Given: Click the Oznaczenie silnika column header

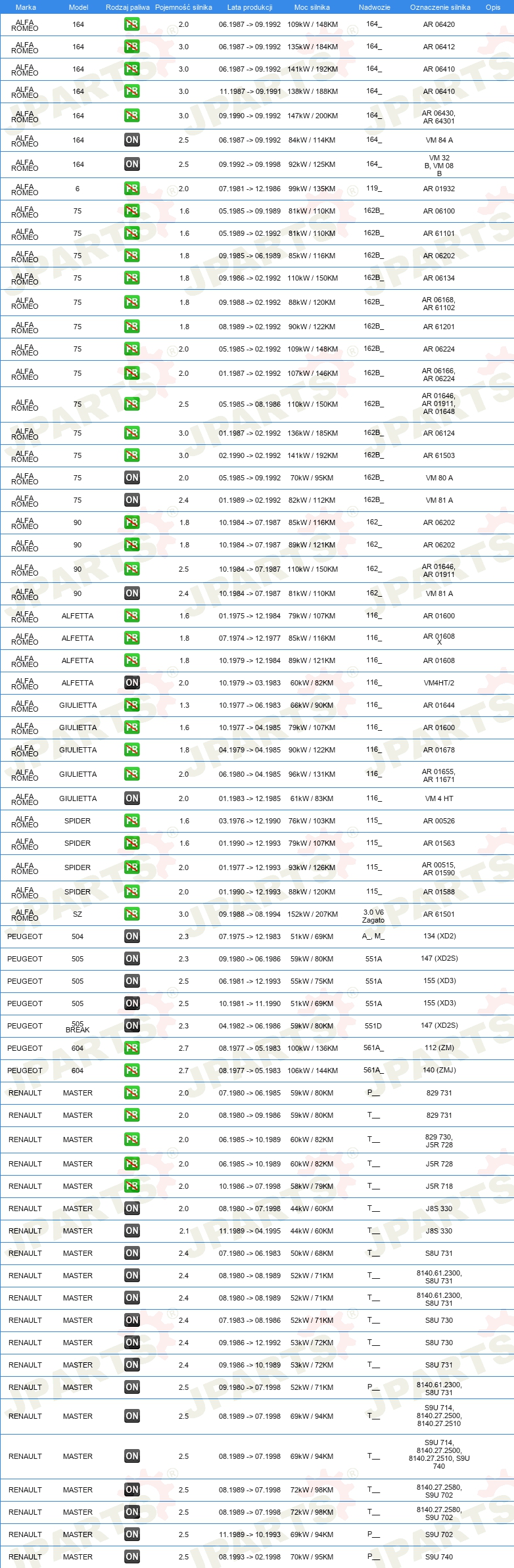Looking at the screenshot, I should pyautogui.click(x=440, y=7).
